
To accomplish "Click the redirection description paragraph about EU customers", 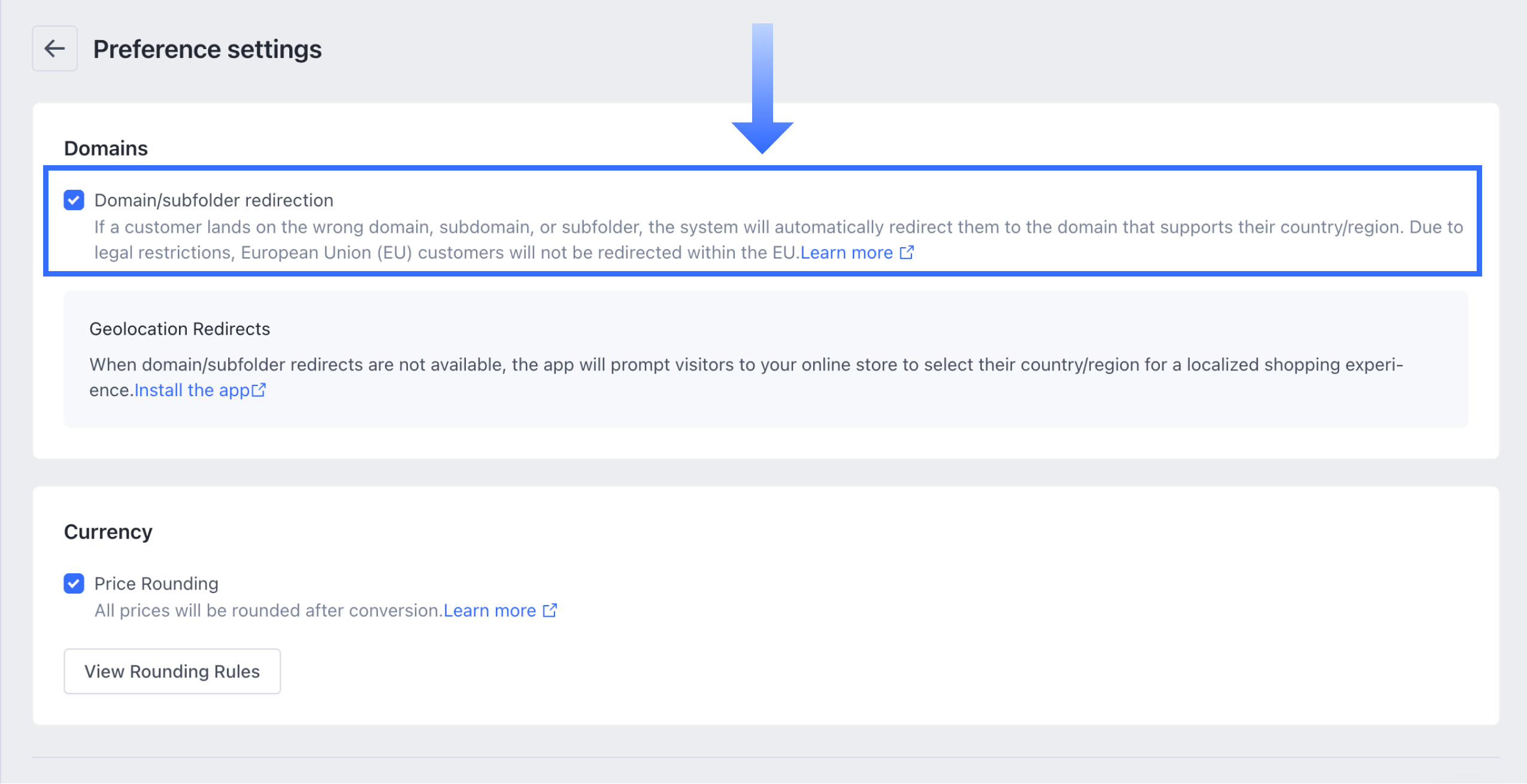I will coord(778,240).
